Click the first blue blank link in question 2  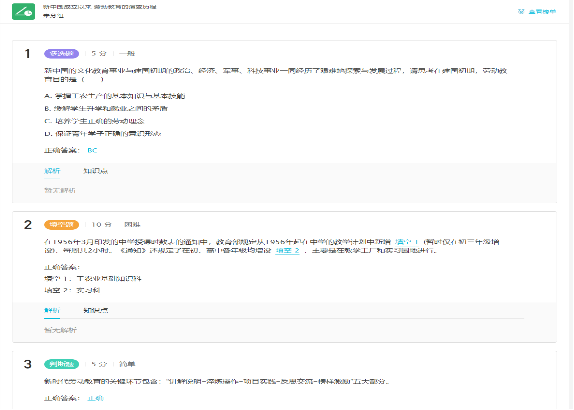click(407, 242)
